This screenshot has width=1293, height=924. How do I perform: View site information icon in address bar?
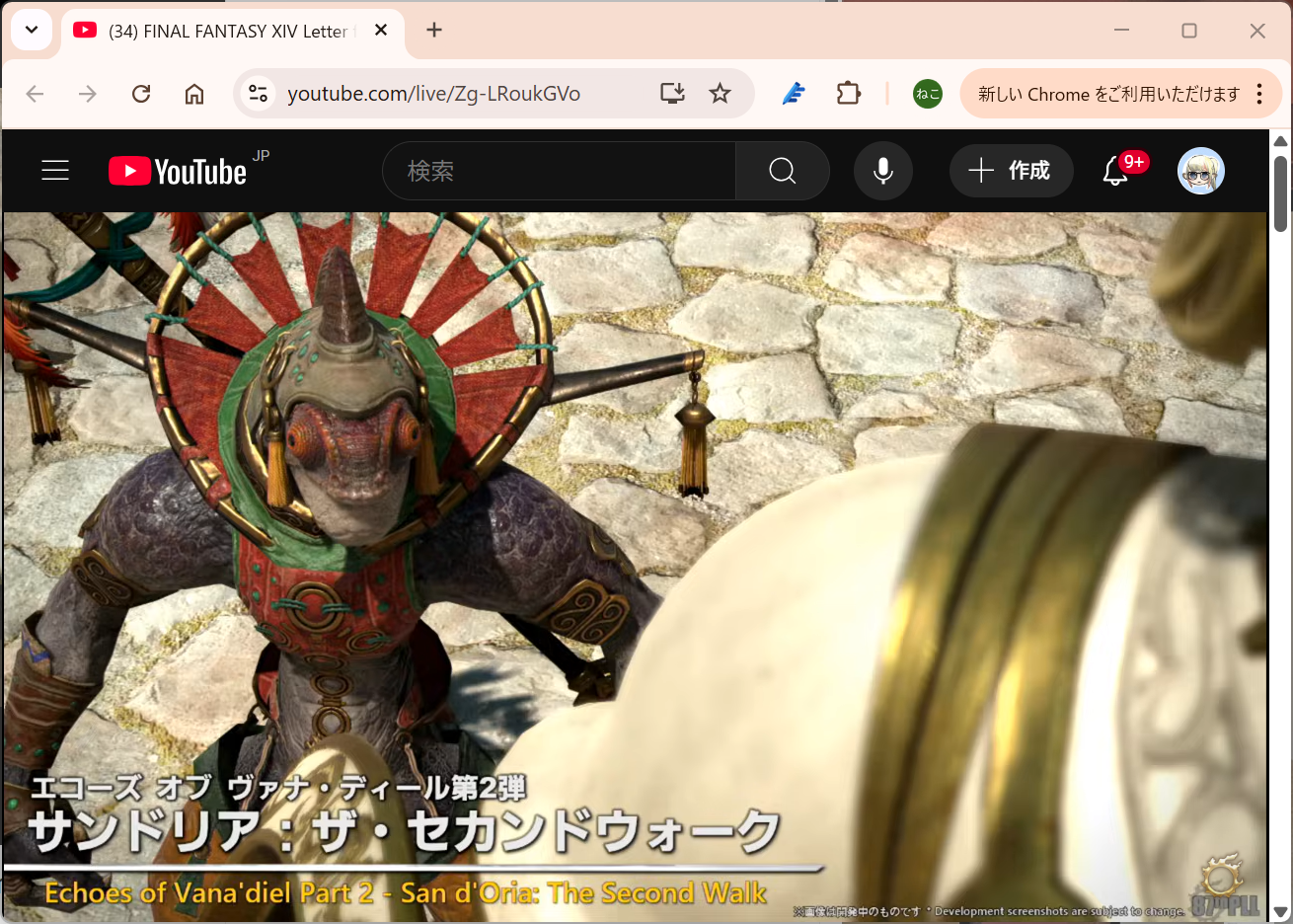tap(258, 94)
